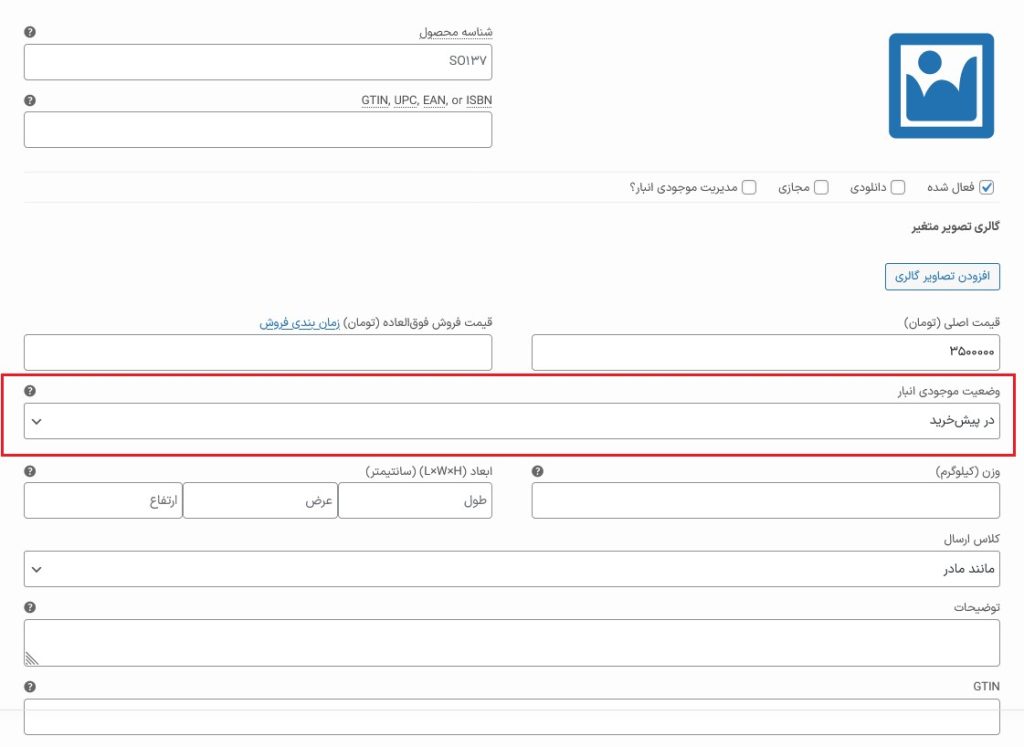Tick the مجازی checkbox
This screenshot has width=1024, height=747.
click(820, 187)
